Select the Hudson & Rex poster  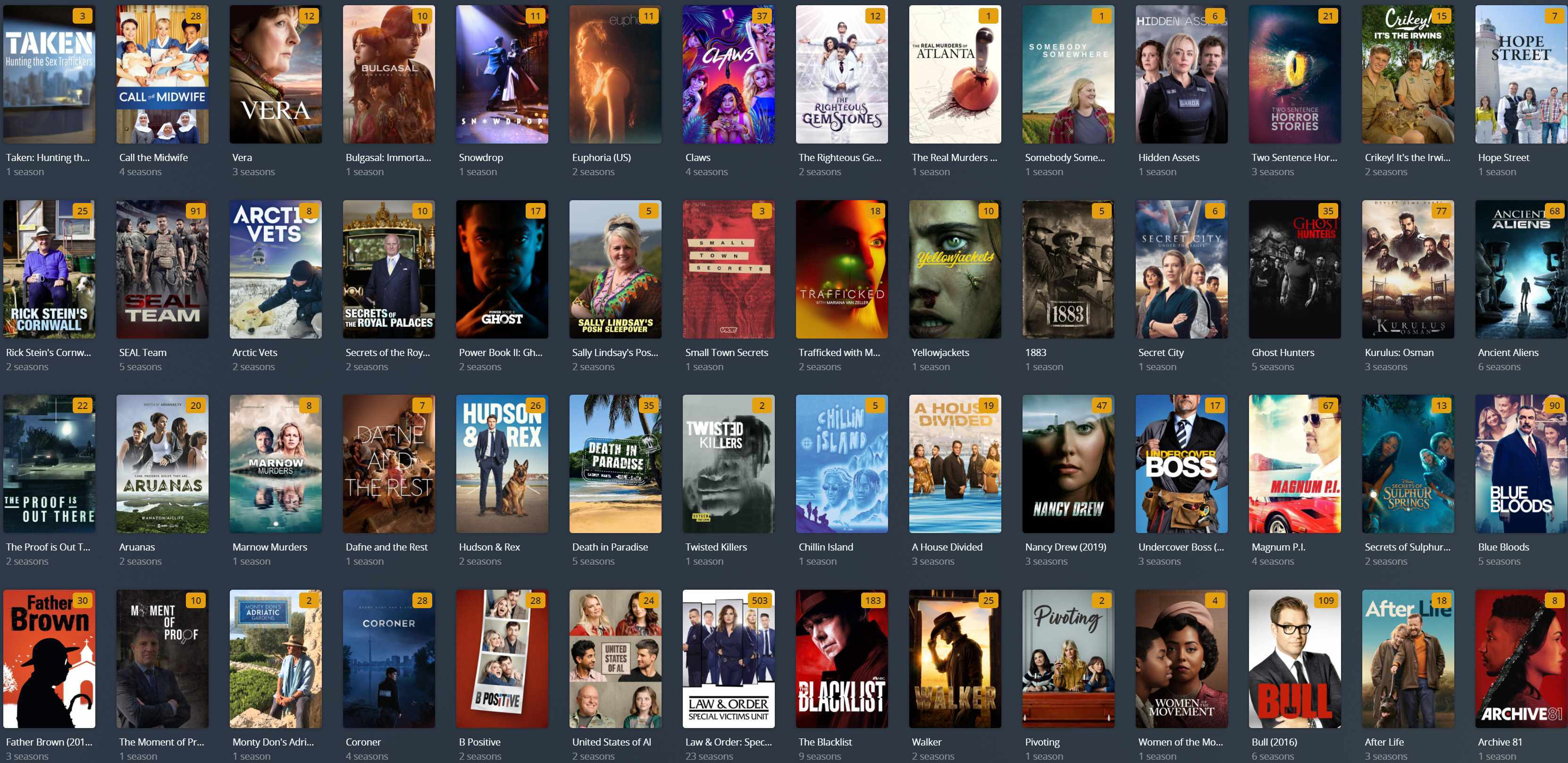tap(502, 464)
